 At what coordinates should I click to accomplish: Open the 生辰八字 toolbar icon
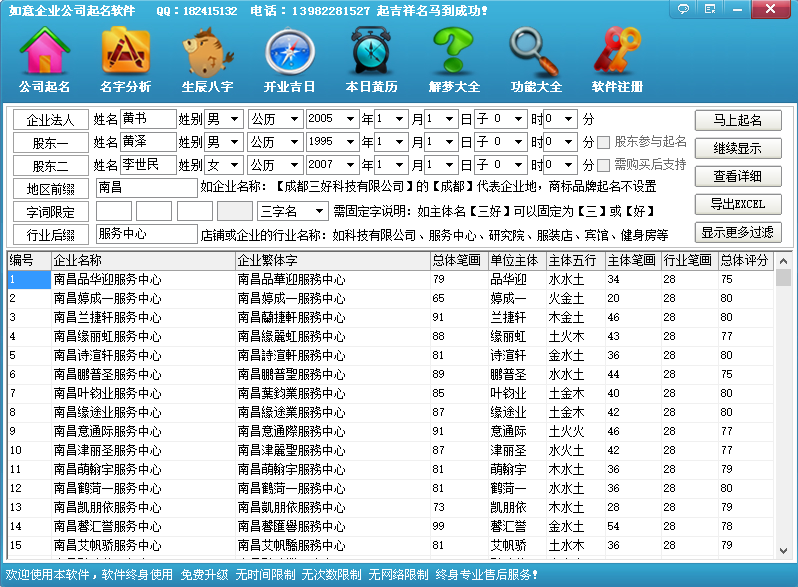[207, 59]
